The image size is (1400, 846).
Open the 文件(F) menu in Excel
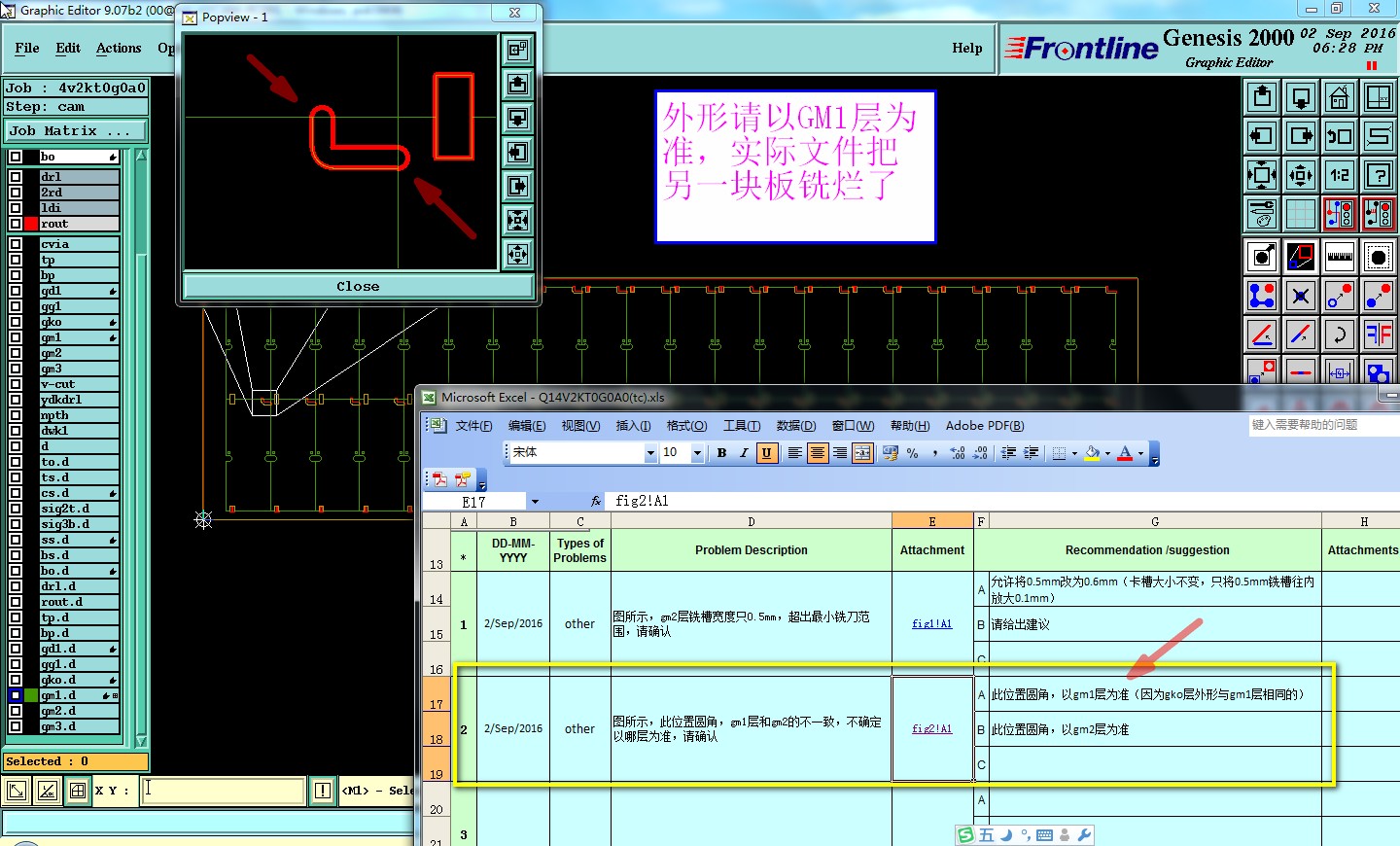coord(473,426)
